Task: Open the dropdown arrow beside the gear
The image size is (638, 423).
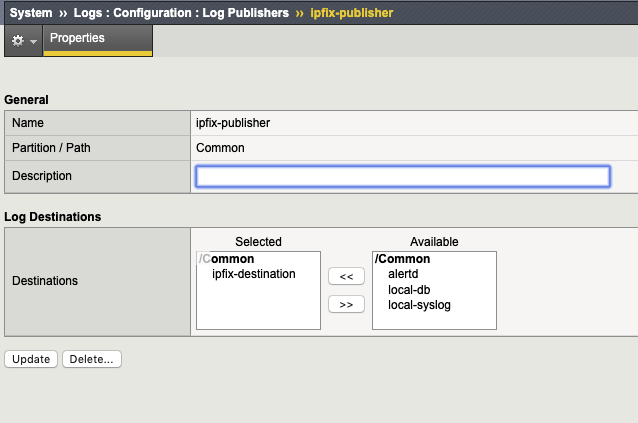Action: 33,42
